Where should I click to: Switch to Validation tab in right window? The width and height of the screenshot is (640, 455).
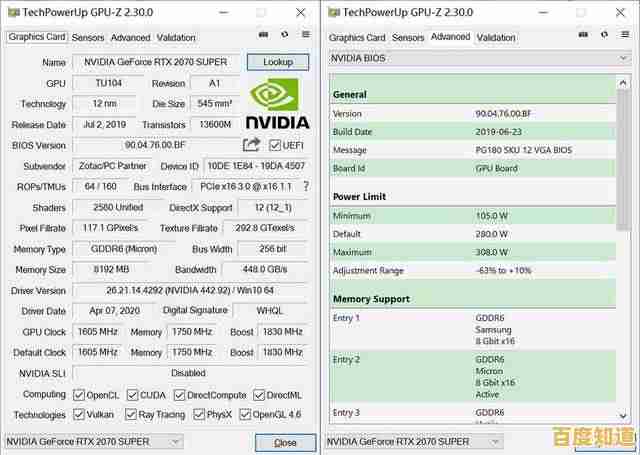click(x=496, y=37)
